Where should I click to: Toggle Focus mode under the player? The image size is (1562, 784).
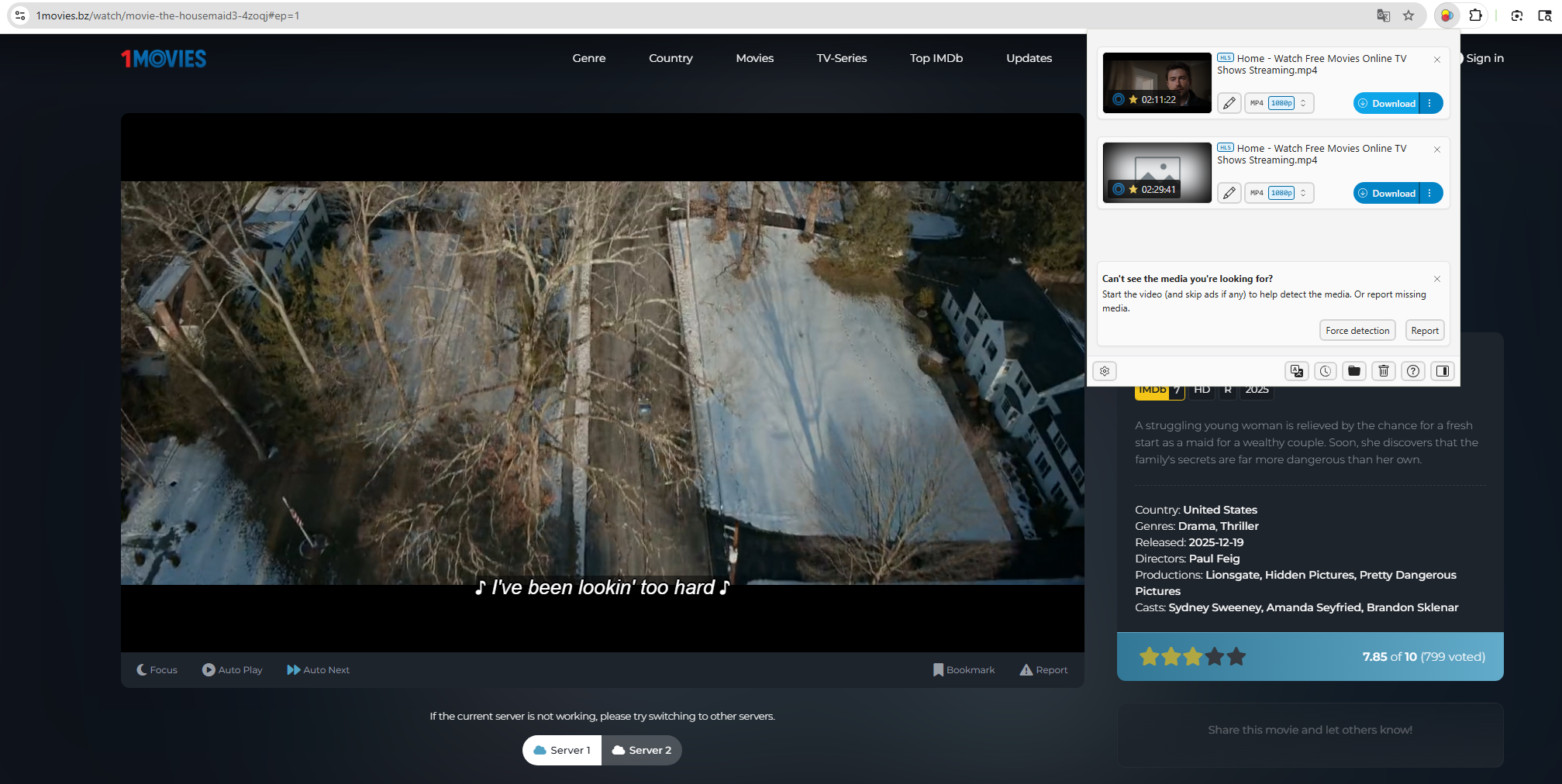157,669
